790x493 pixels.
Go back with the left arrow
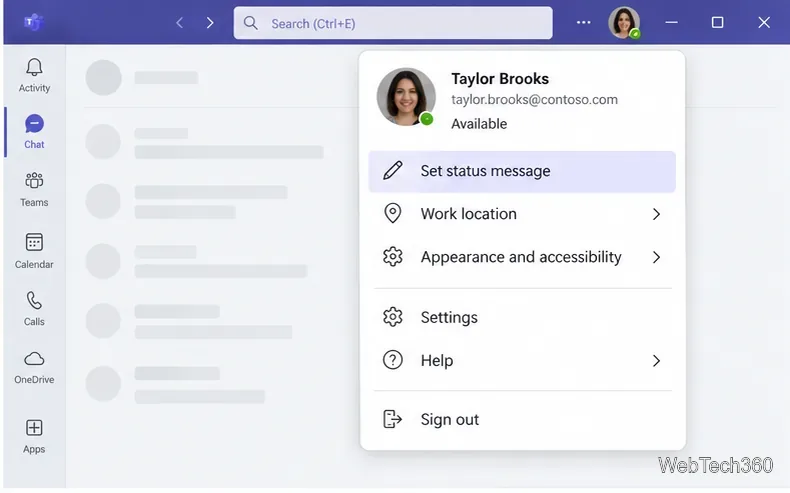point(179,23)
